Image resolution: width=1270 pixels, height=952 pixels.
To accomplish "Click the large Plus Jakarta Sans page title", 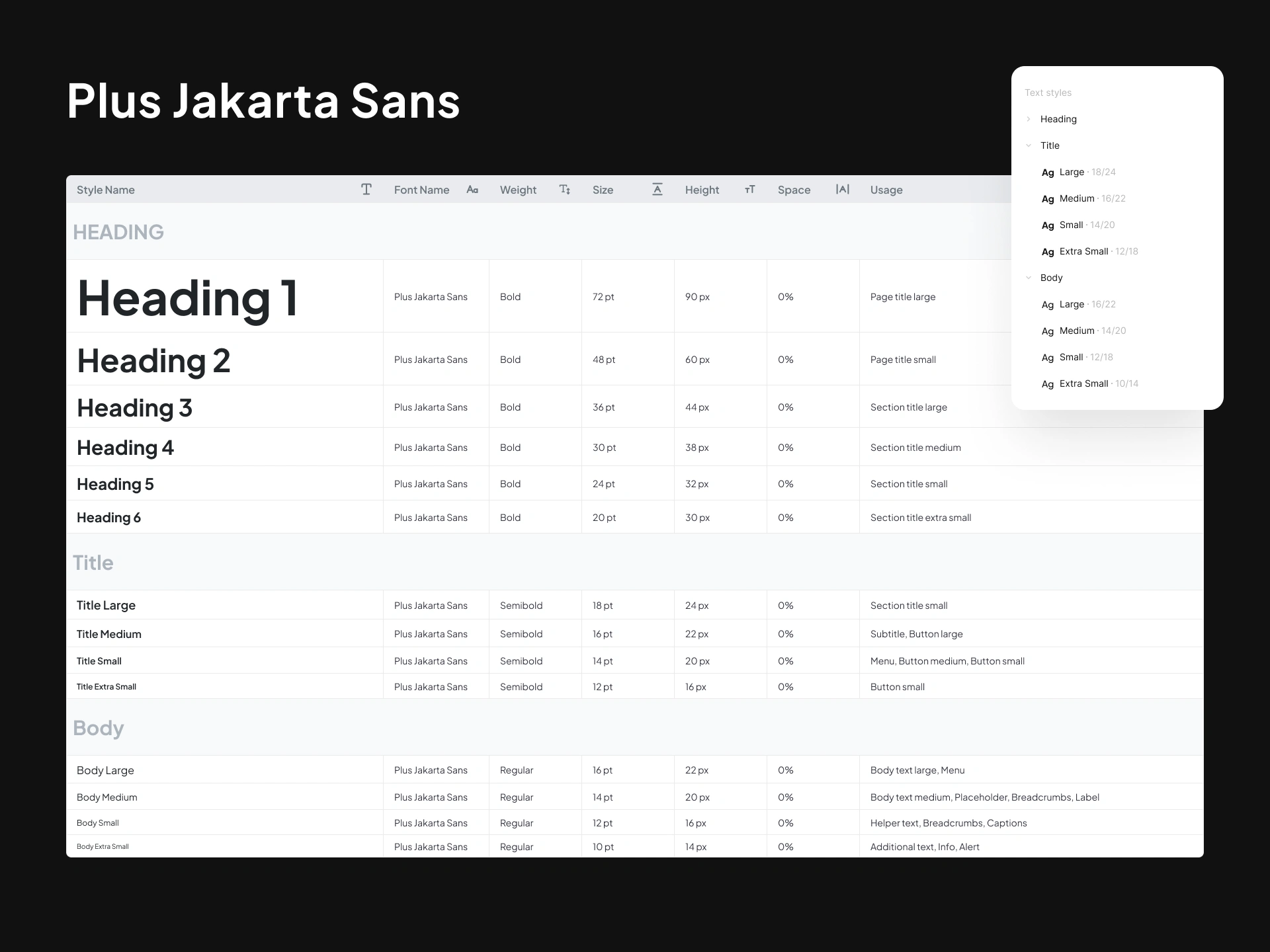I will (x=263, y=101).
